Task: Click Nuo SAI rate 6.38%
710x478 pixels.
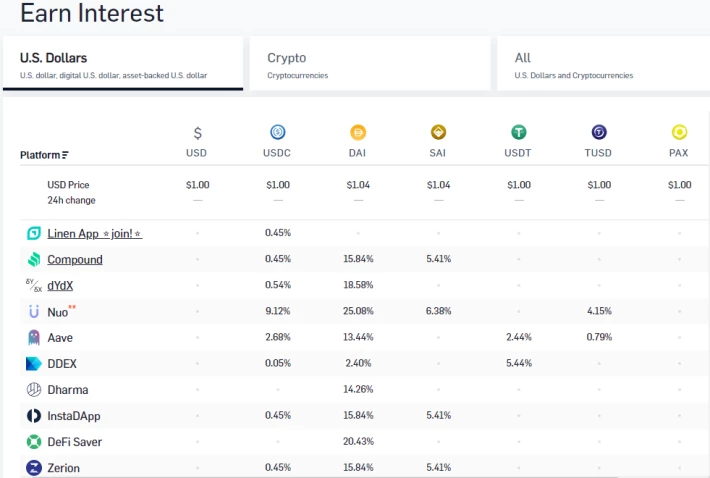Action: coord(438,311)
